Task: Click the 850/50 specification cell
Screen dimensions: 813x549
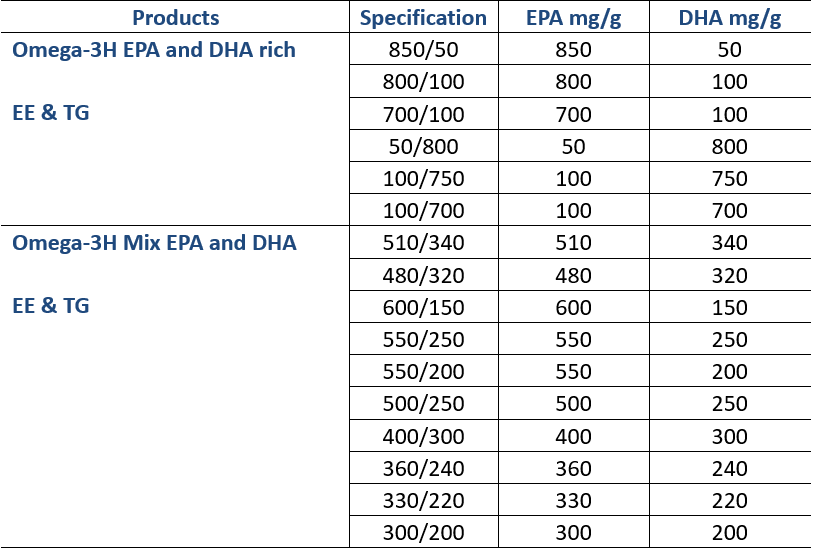Action: pyautogui.click(x=423, y=50)
